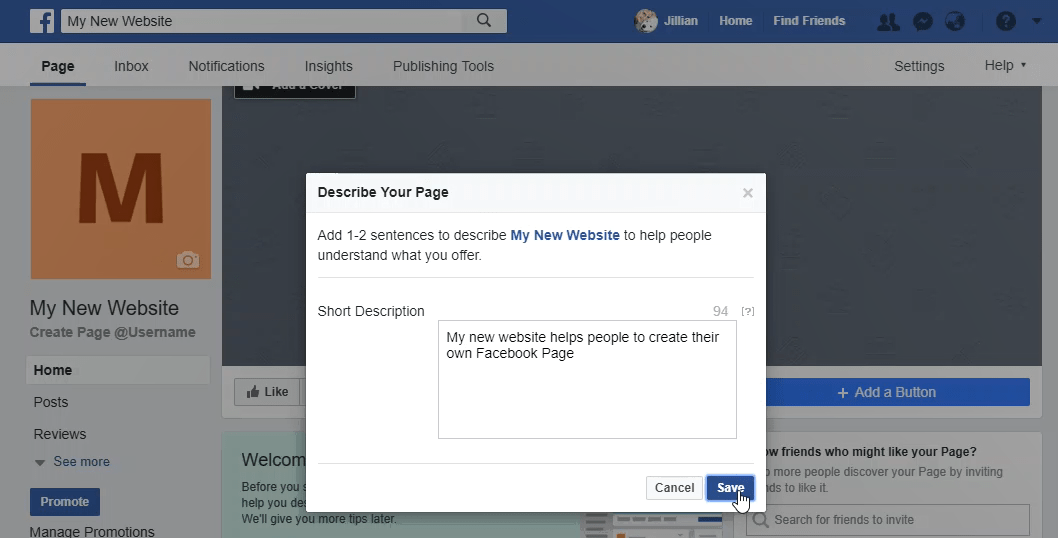The width and height of the screenshot is (1058, 538).
Task: Select Reviews in left sidebar
Action: [60, 434]
